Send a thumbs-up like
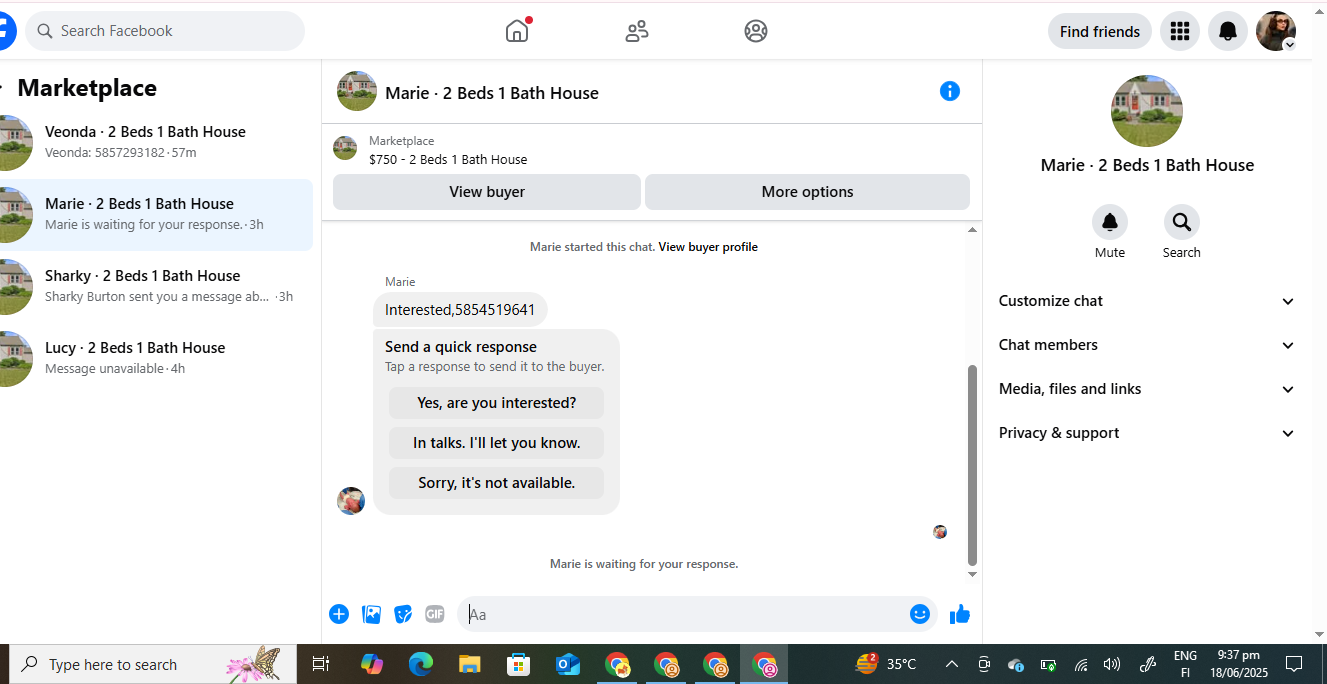The width and height of the screenshot is (1327, 684). pyautogui.click(x=960, y=614)
